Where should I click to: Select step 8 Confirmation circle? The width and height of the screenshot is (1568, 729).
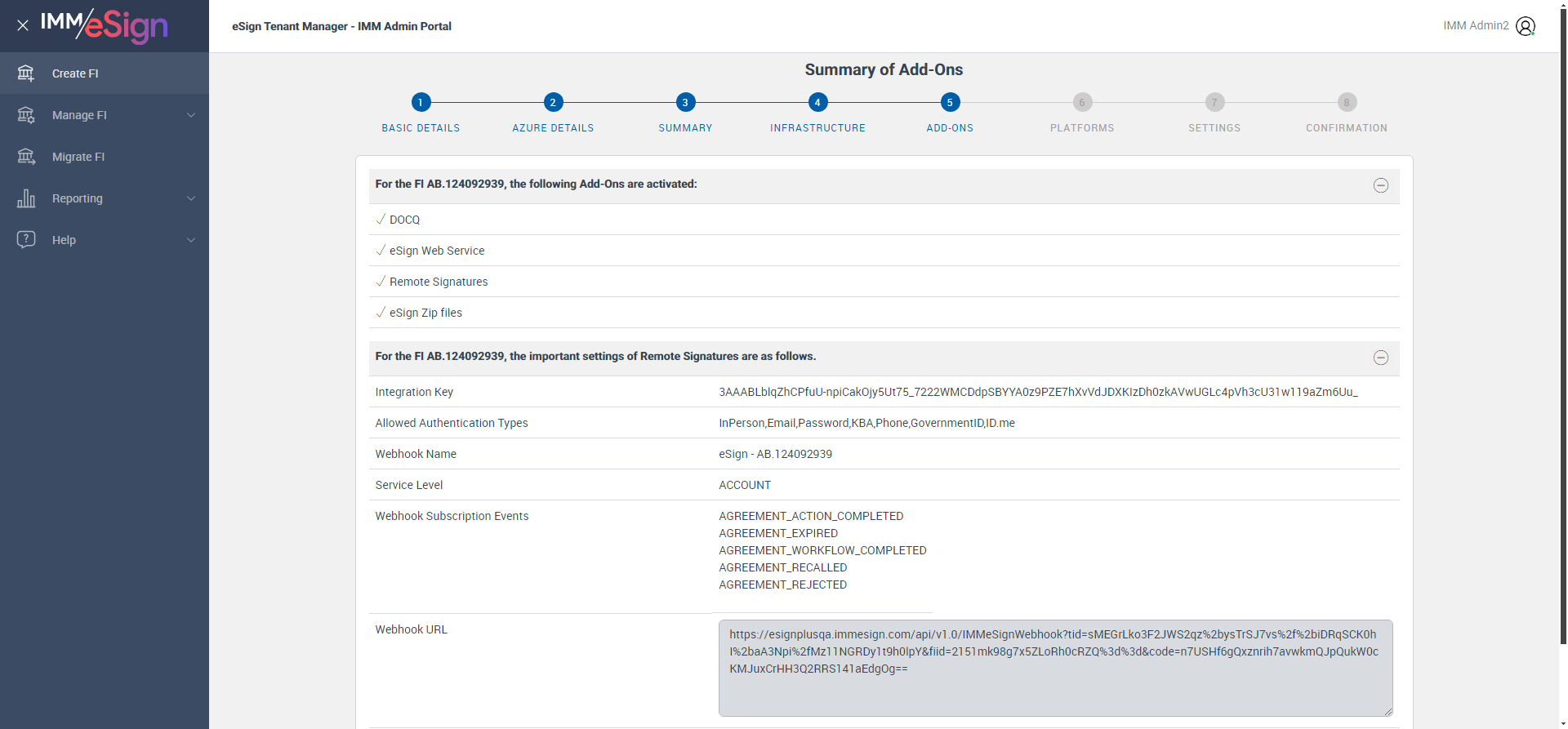pyautogui.click(x=1347, y=102)
